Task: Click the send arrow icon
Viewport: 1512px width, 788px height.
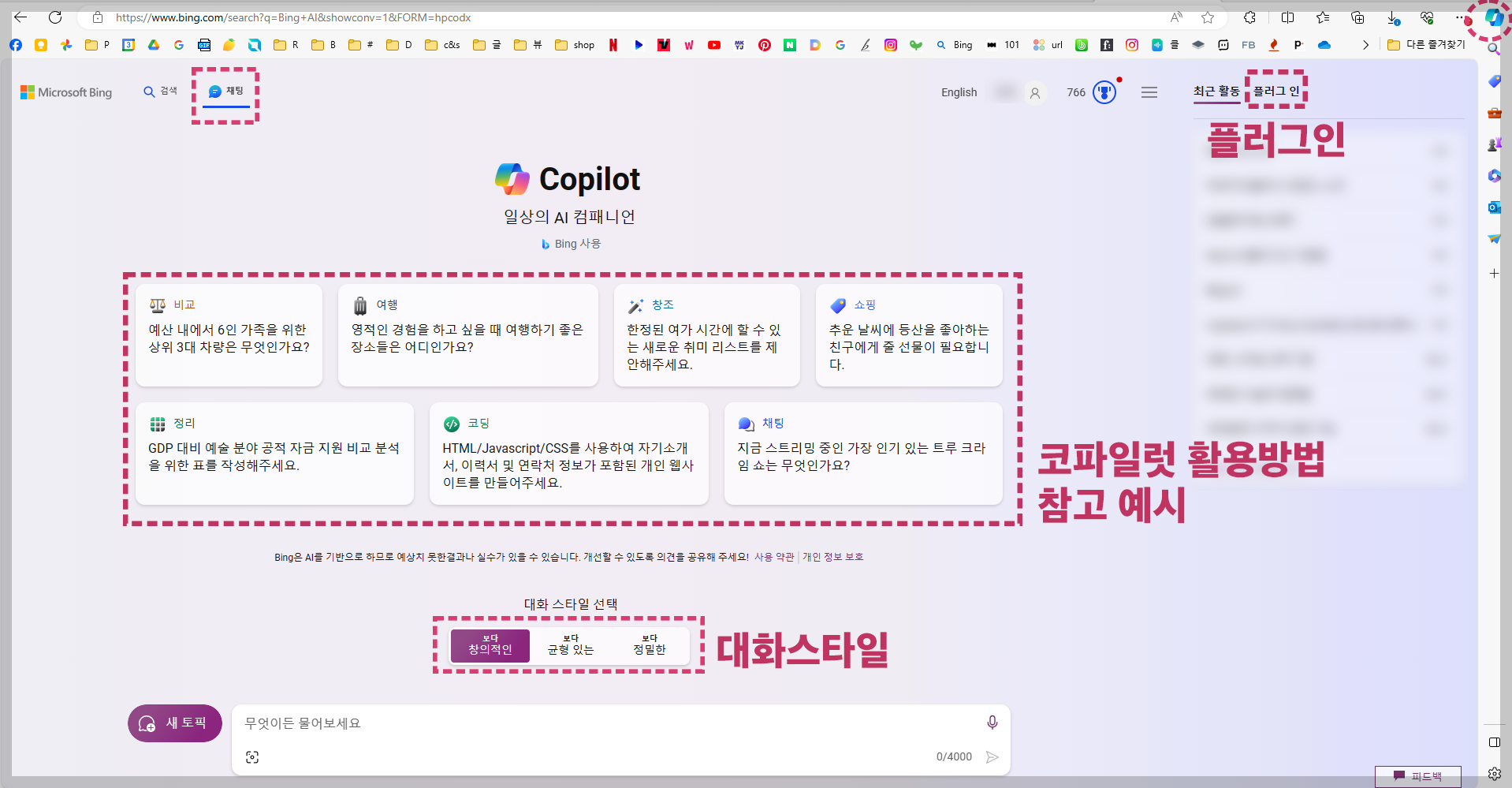Action: pyautogui.click(x=992, y=757)
